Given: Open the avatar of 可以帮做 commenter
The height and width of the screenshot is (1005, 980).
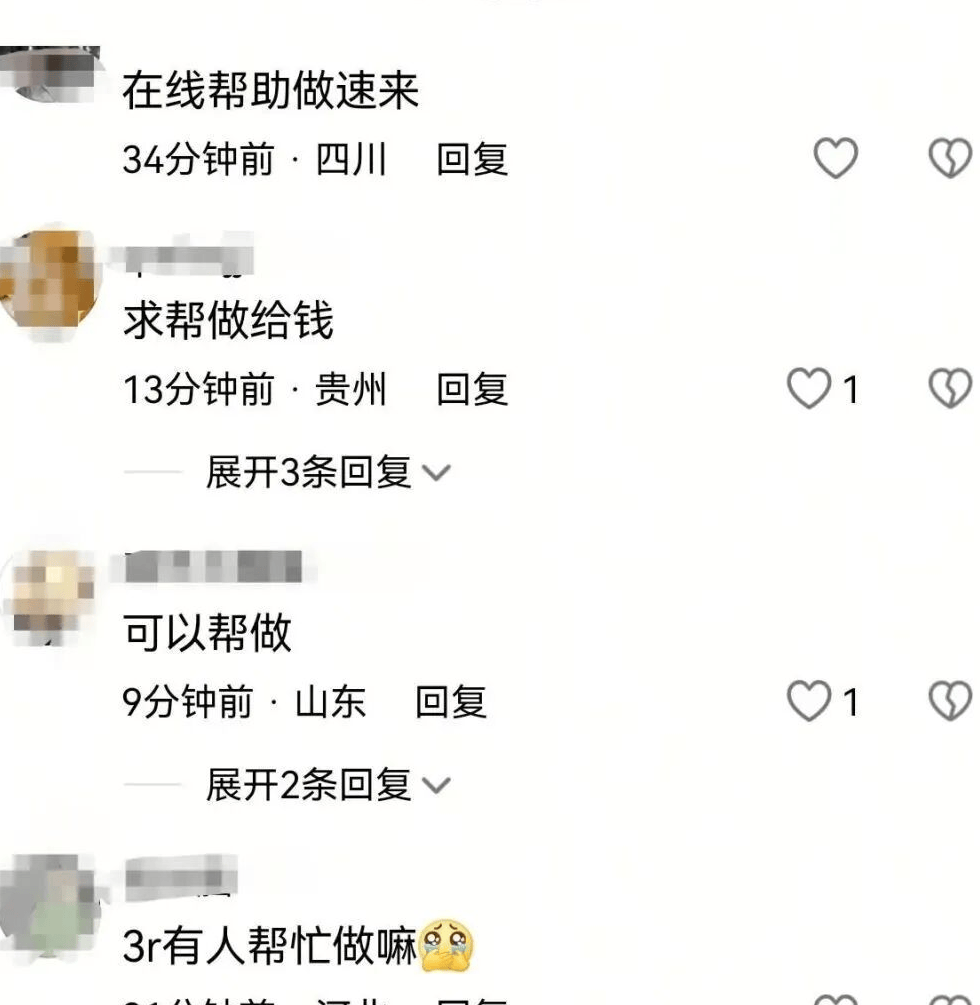Looking at the screenshot, I should click(x=50, y=596).
